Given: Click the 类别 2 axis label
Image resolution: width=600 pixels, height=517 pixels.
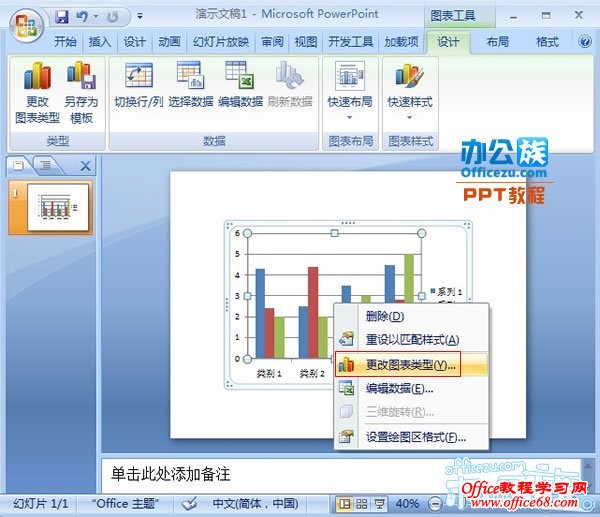Looking at the screenshot, I should (x=312, y=373).
